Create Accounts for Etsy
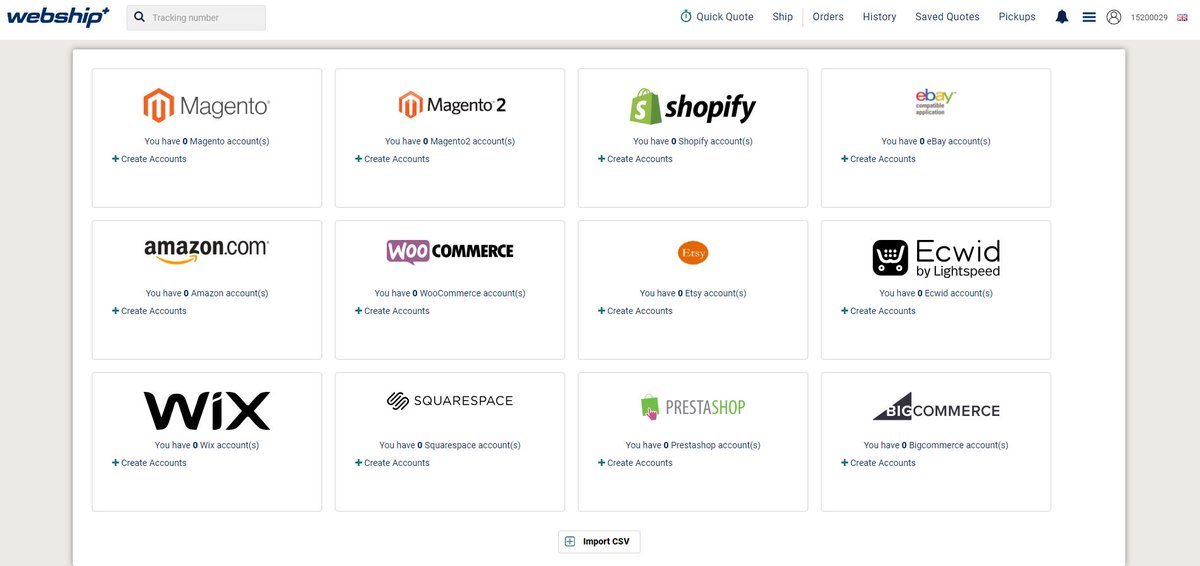Viewport: 1200px width, 566px height. [636, 311]
